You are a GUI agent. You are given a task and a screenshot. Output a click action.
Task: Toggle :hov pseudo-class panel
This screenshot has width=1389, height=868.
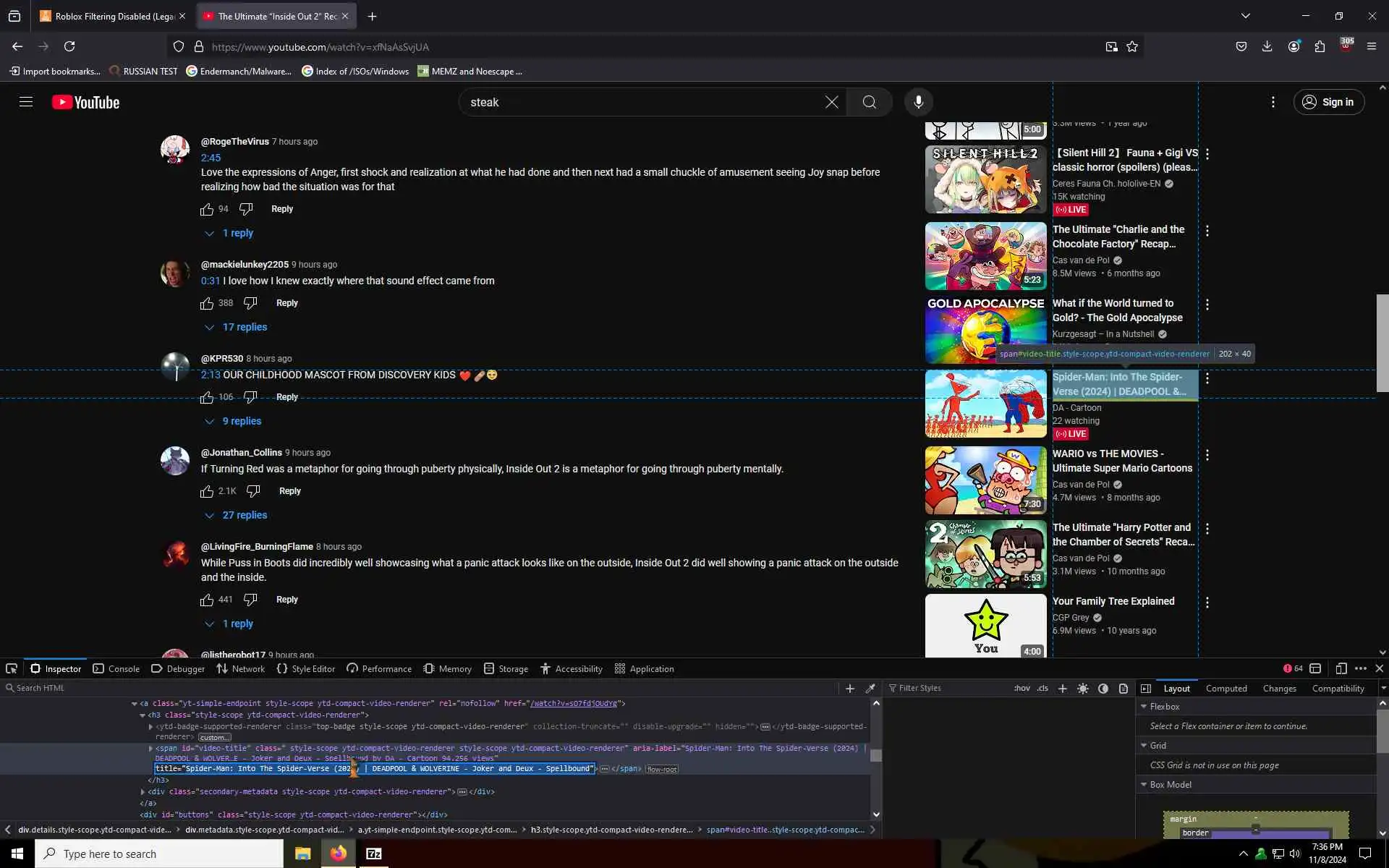[x=1021, y=689]
